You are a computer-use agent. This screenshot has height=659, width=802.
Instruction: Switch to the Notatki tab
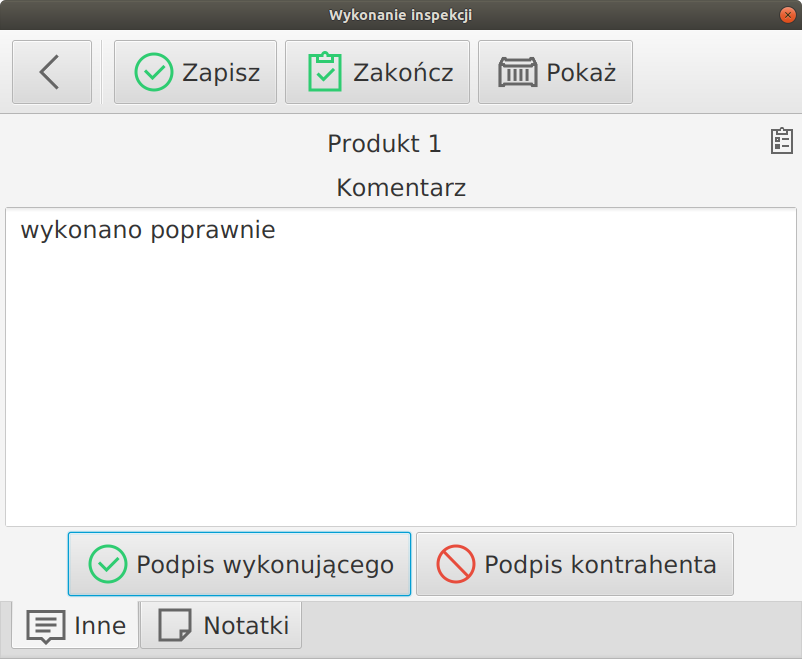tap(220, 625)
